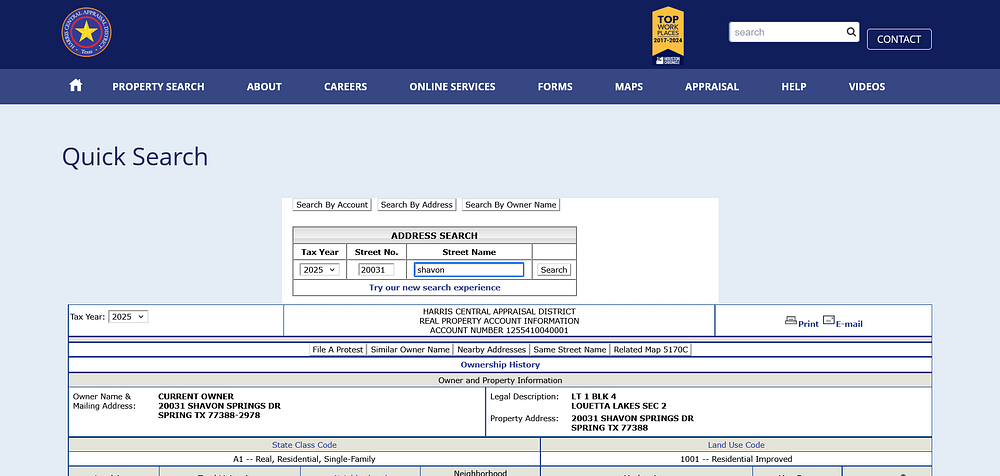Open the CAREERS menu

[345, 87]
